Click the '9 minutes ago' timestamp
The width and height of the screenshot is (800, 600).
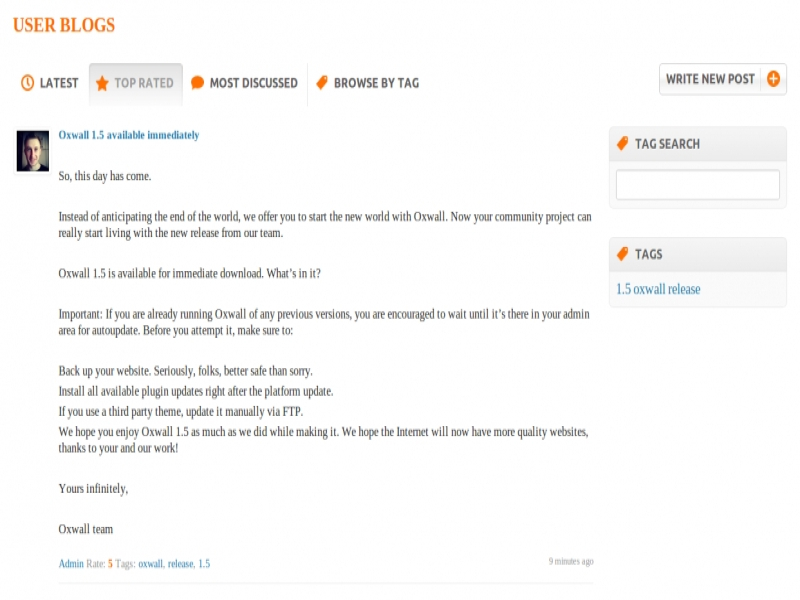tap(571, 561)
